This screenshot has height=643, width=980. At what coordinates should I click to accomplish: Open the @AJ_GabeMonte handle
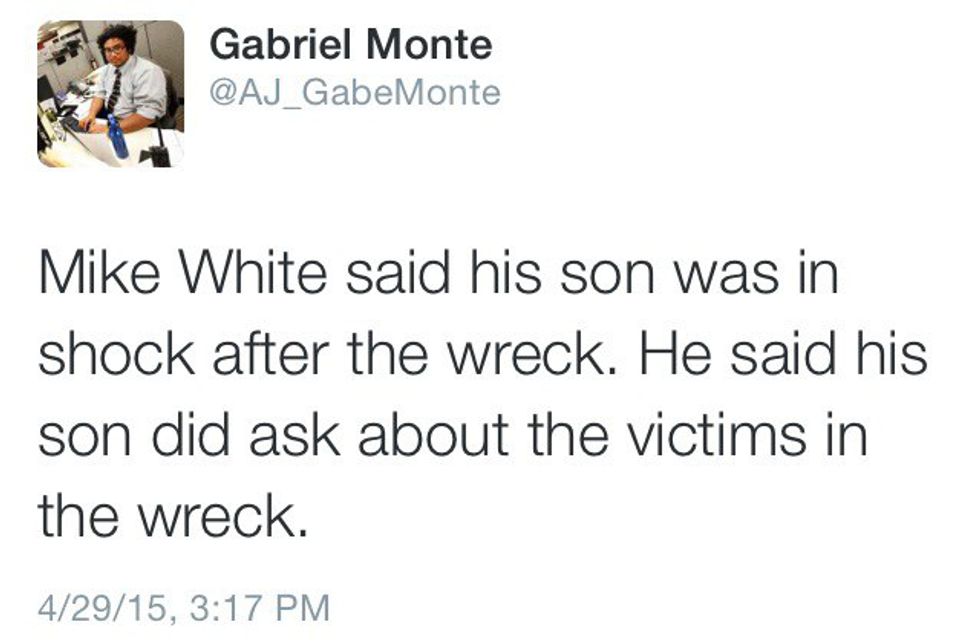[356, 93]
